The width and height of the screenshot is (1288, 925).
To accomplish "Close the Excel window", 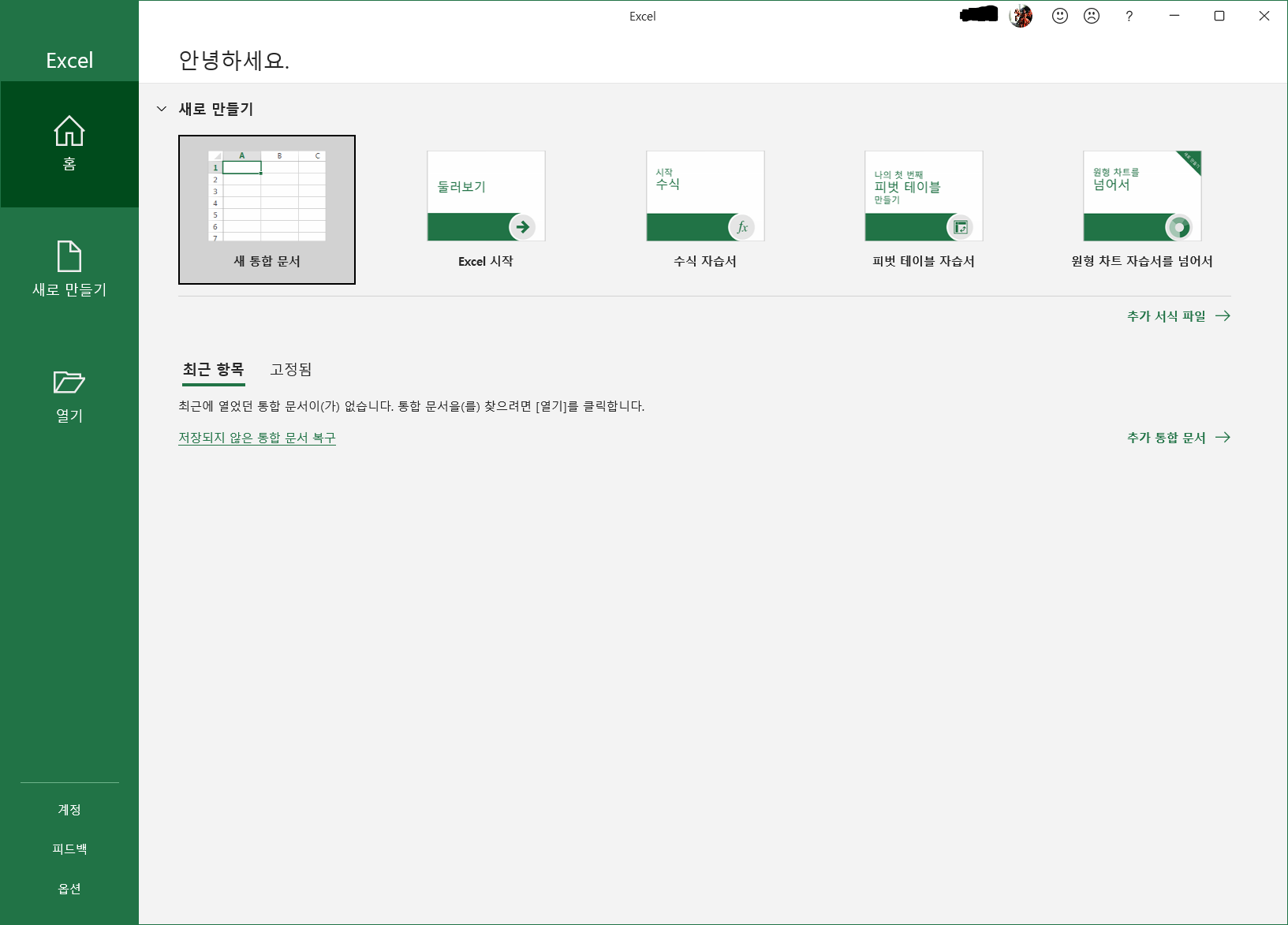I will pyautogui.click(x=1264, y=16).
